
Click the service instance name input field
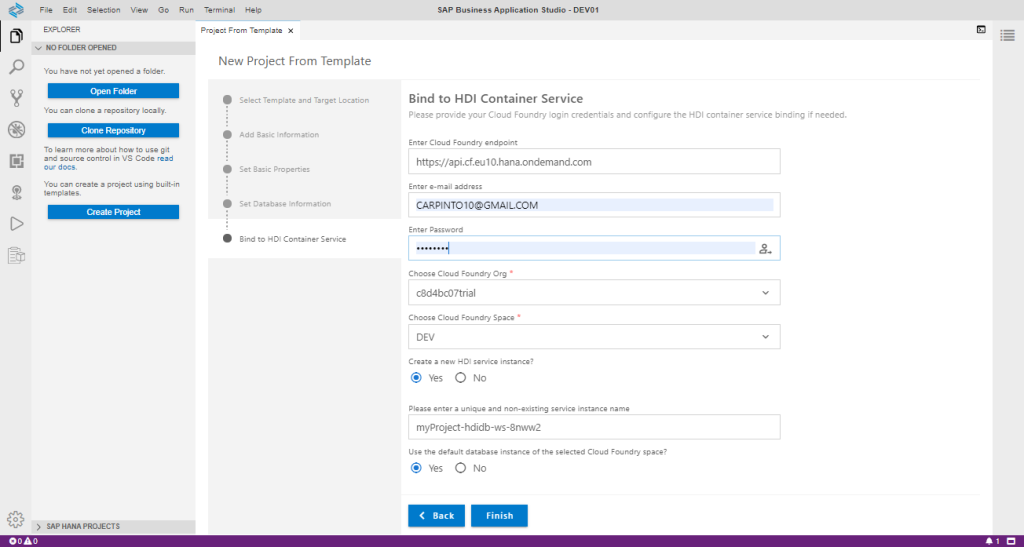[x=594, y=427]
